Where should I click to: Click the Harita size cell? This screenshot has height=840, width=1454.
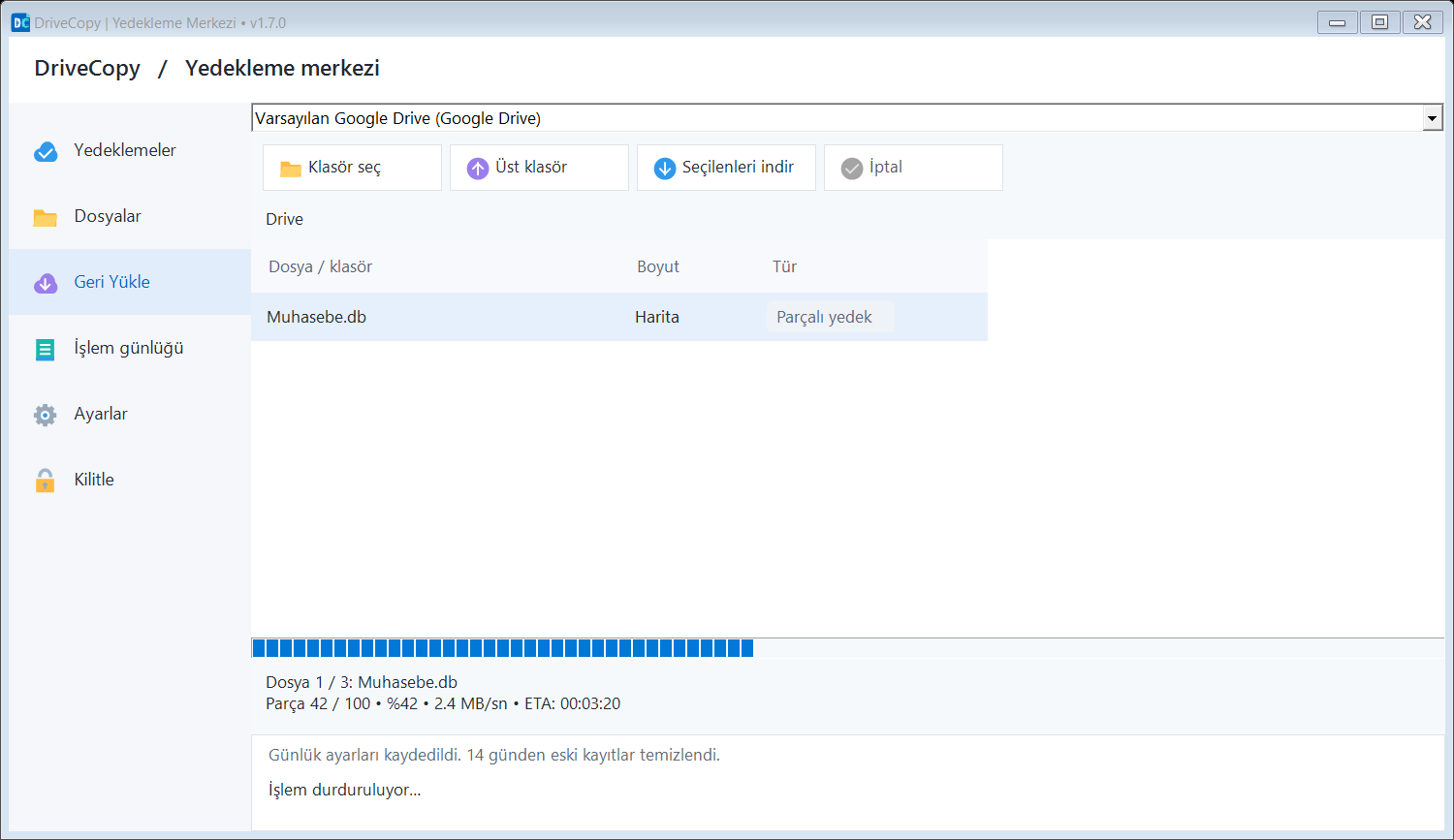click(657, 317)
